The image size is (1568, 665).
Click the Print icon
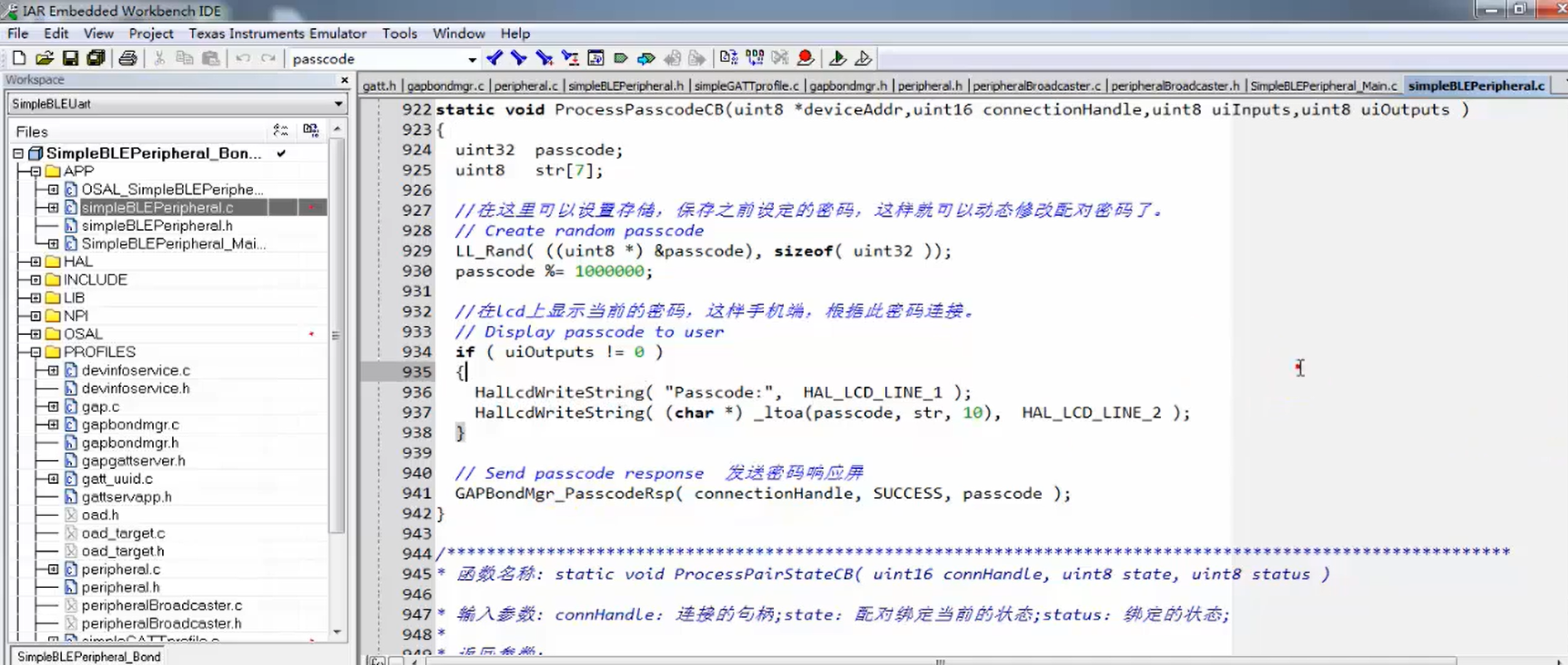(x=127, y=58)
